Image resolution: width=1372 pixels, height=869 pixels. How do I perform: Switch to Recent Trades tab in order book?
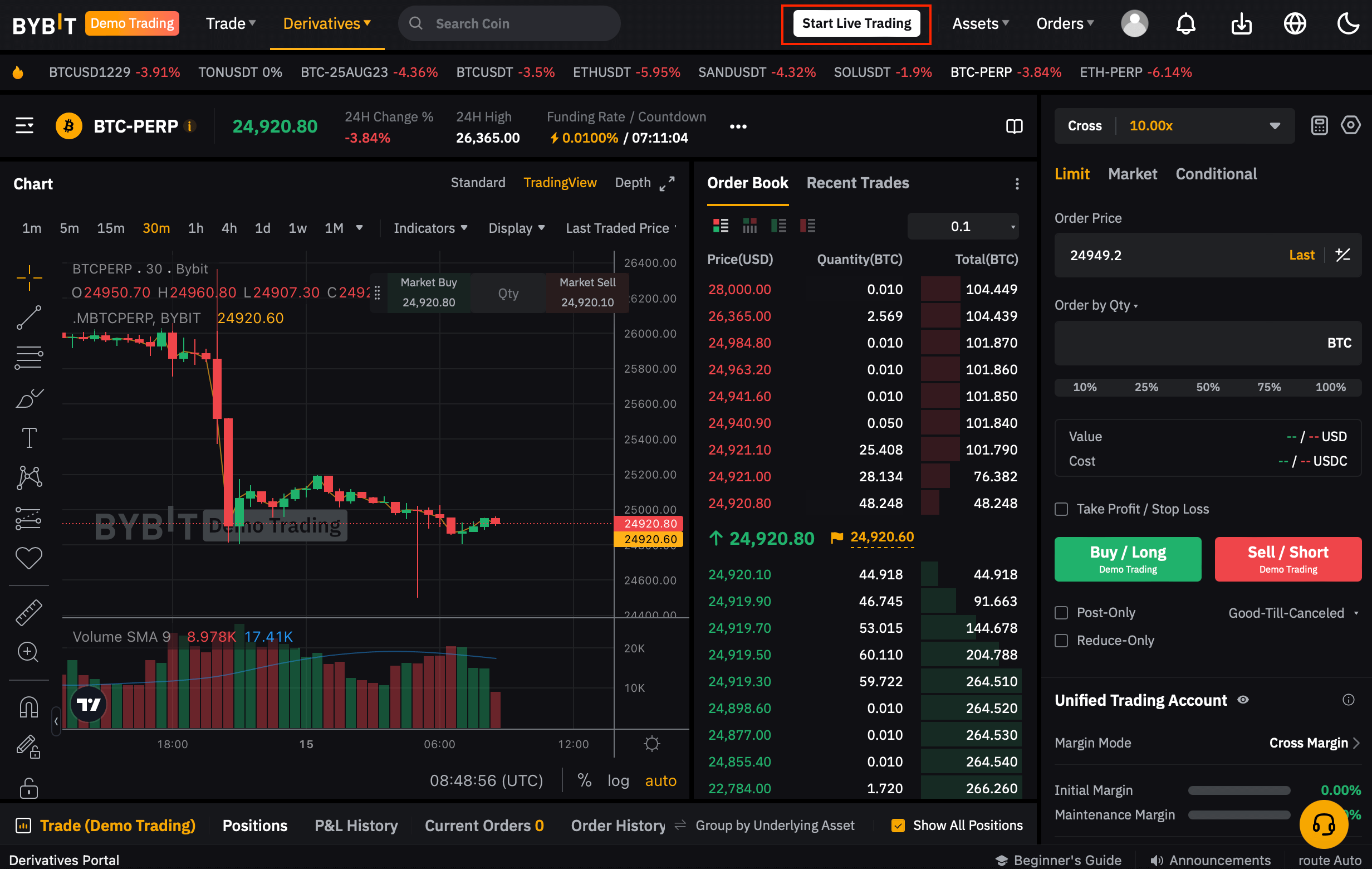click(857, 183)
